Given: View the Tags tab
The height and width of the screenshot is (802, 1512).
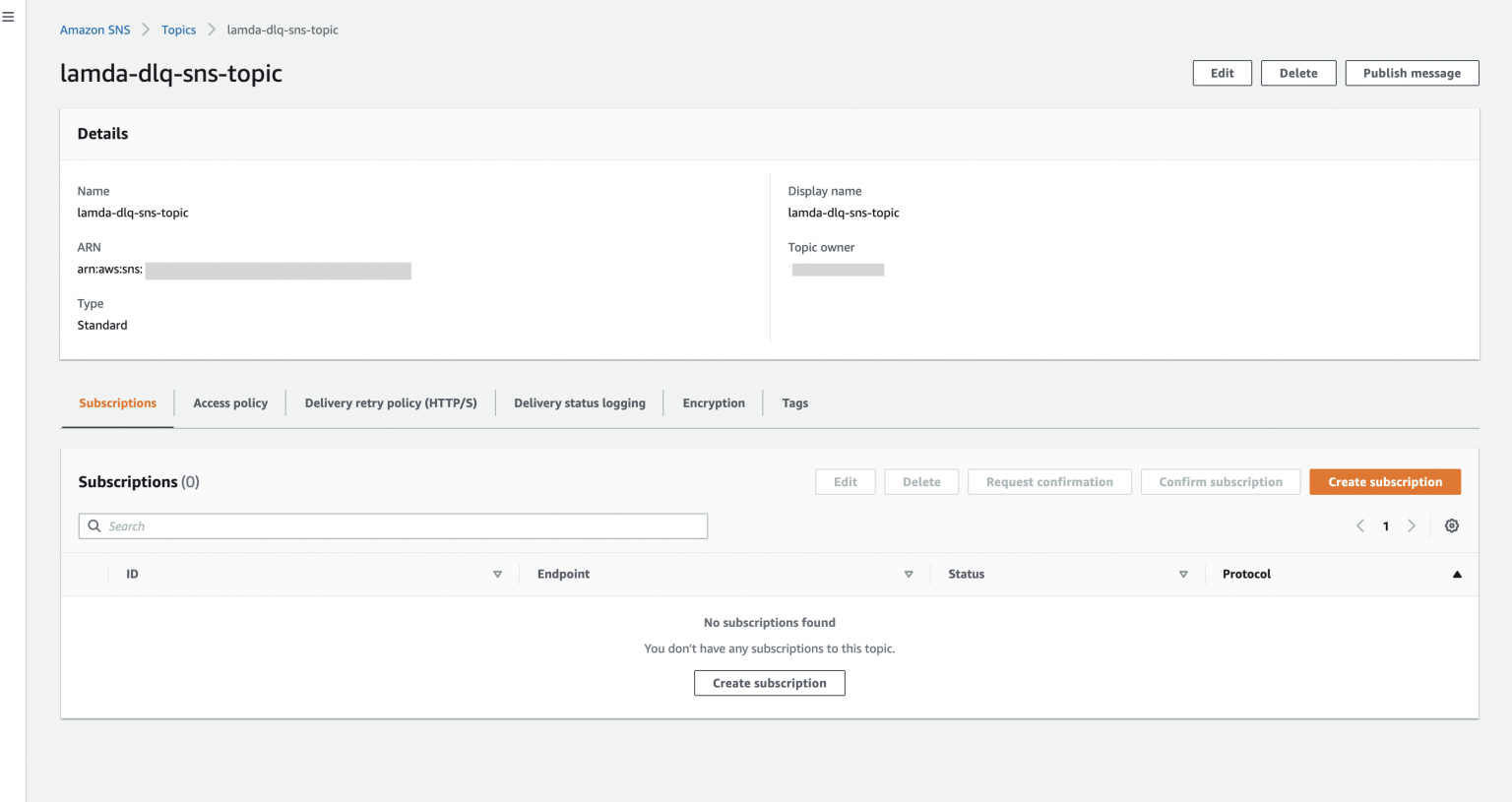Looking at the screenshot, I should coord(794,402).
